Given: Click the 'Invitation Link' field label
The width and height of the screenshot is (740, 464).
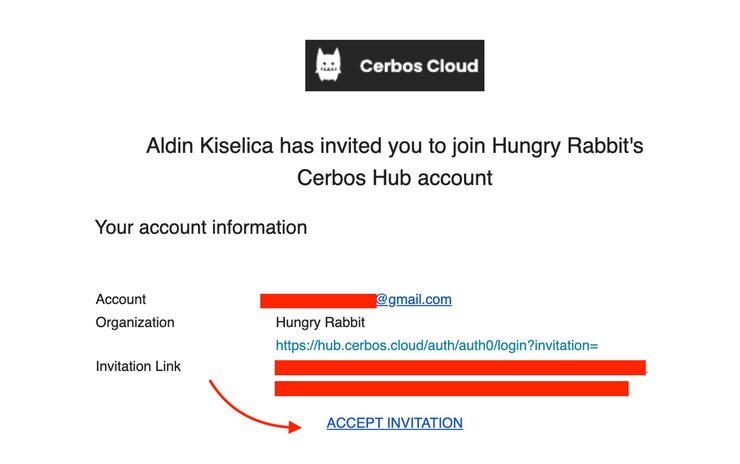Looking at the screenshot, I should click(138, 366).
